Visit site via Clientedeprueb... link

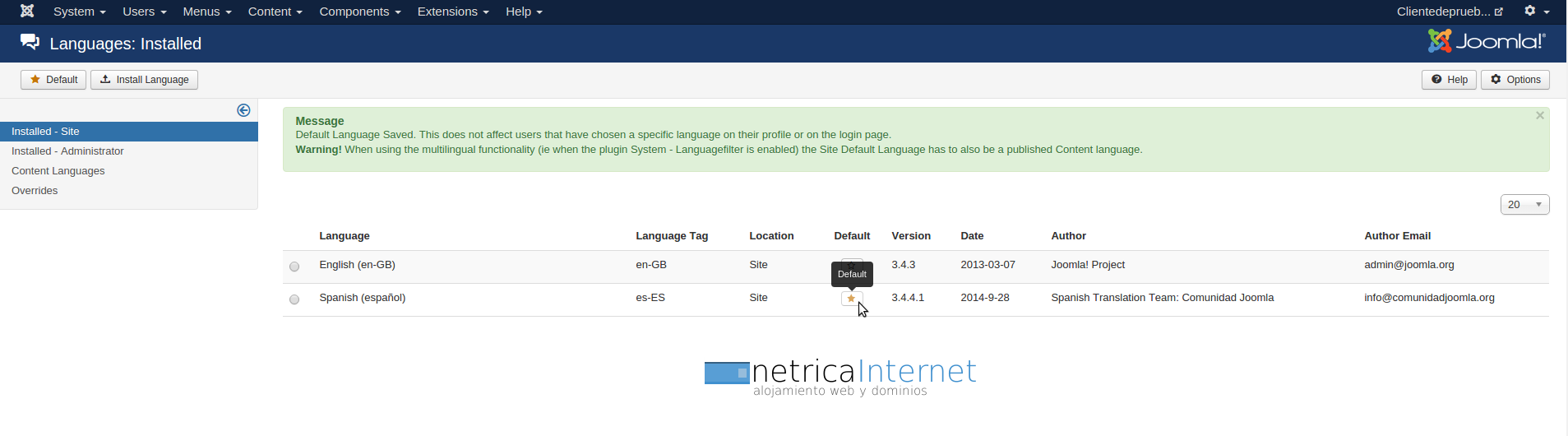point(1449,12)
